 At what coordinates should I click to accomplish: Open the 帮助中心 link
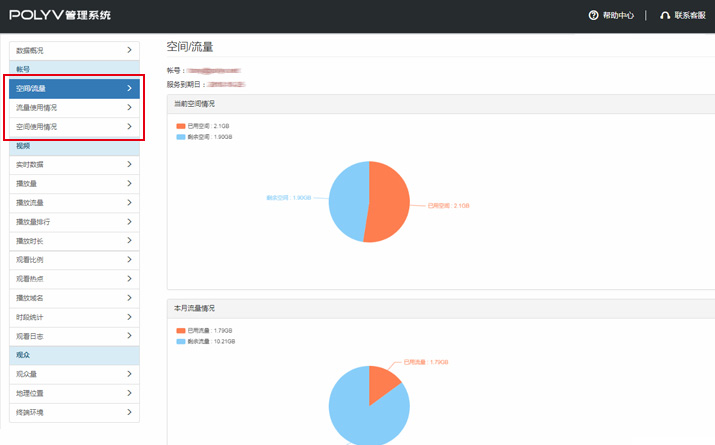point(618,15)
